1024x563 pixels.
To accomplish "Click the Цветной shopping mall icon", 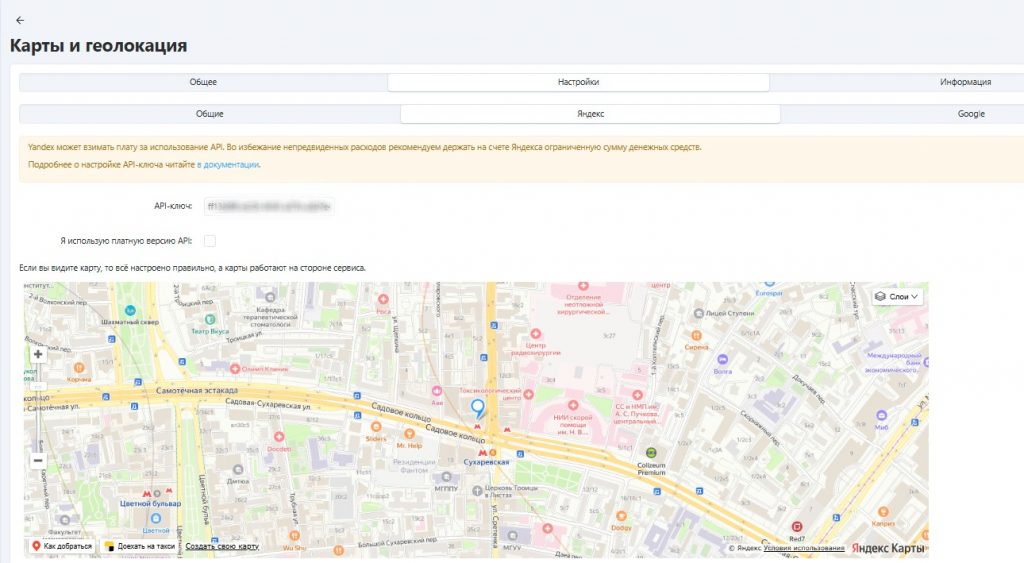I will pos(155,519).
